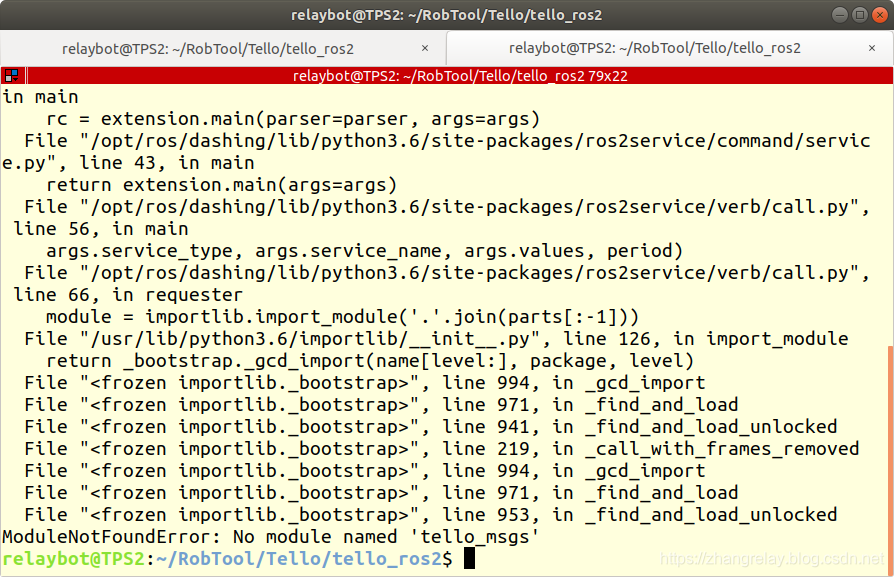Viewport: 894px width, 577px height.
Task: Click the importlib/__init__.py file line
Action: [436, 339]
